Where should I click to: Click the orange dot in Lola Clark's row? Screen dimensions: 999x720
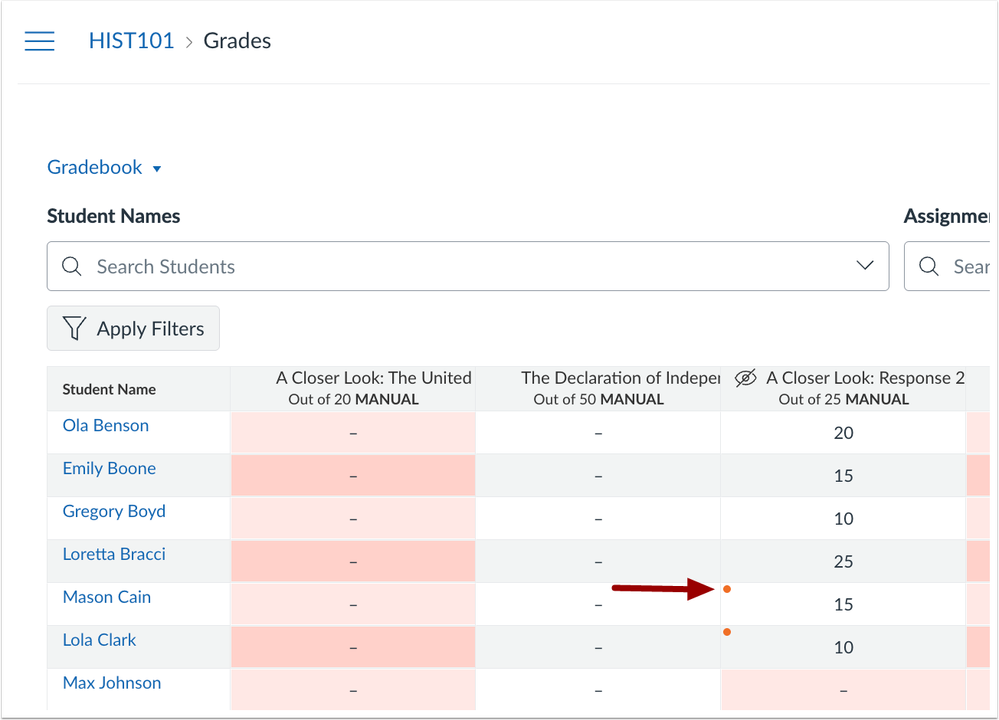[x=727, y=632]
